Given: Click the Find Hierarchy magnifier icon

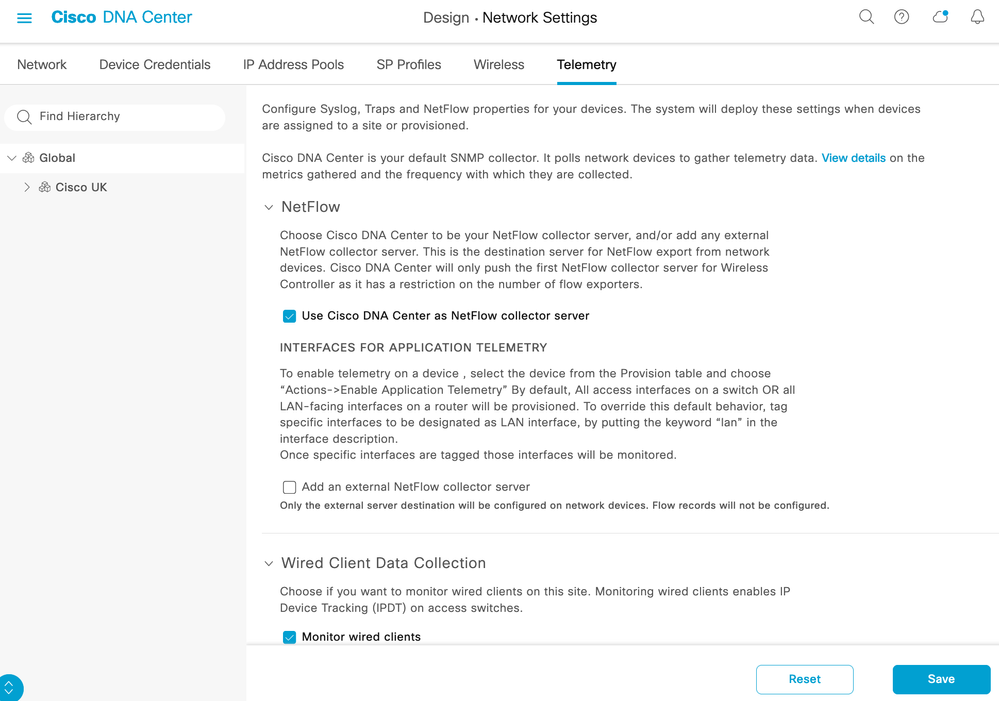Looking at the screenshot, I should 24,117.
